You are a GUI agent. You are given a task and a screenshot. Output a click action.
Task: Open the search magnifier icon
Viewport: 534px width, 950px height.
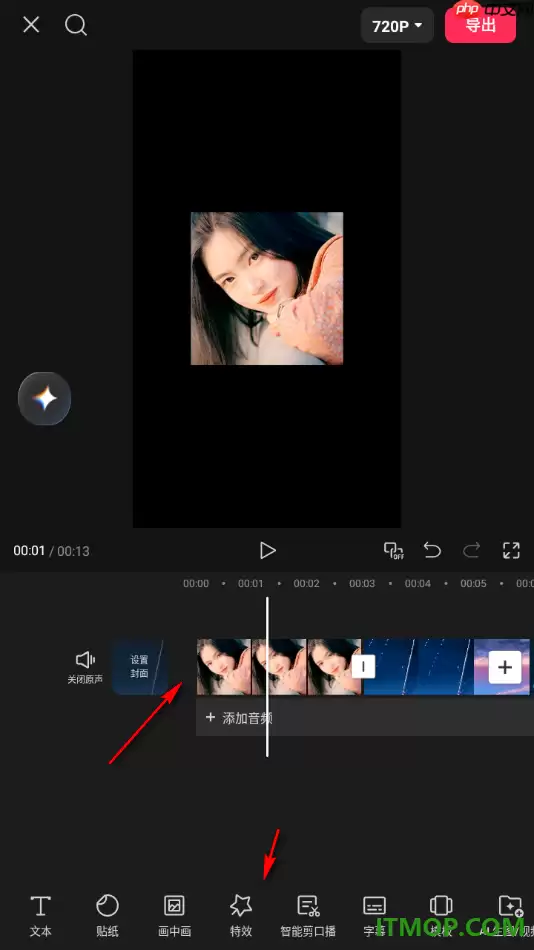tap(76, 25)
